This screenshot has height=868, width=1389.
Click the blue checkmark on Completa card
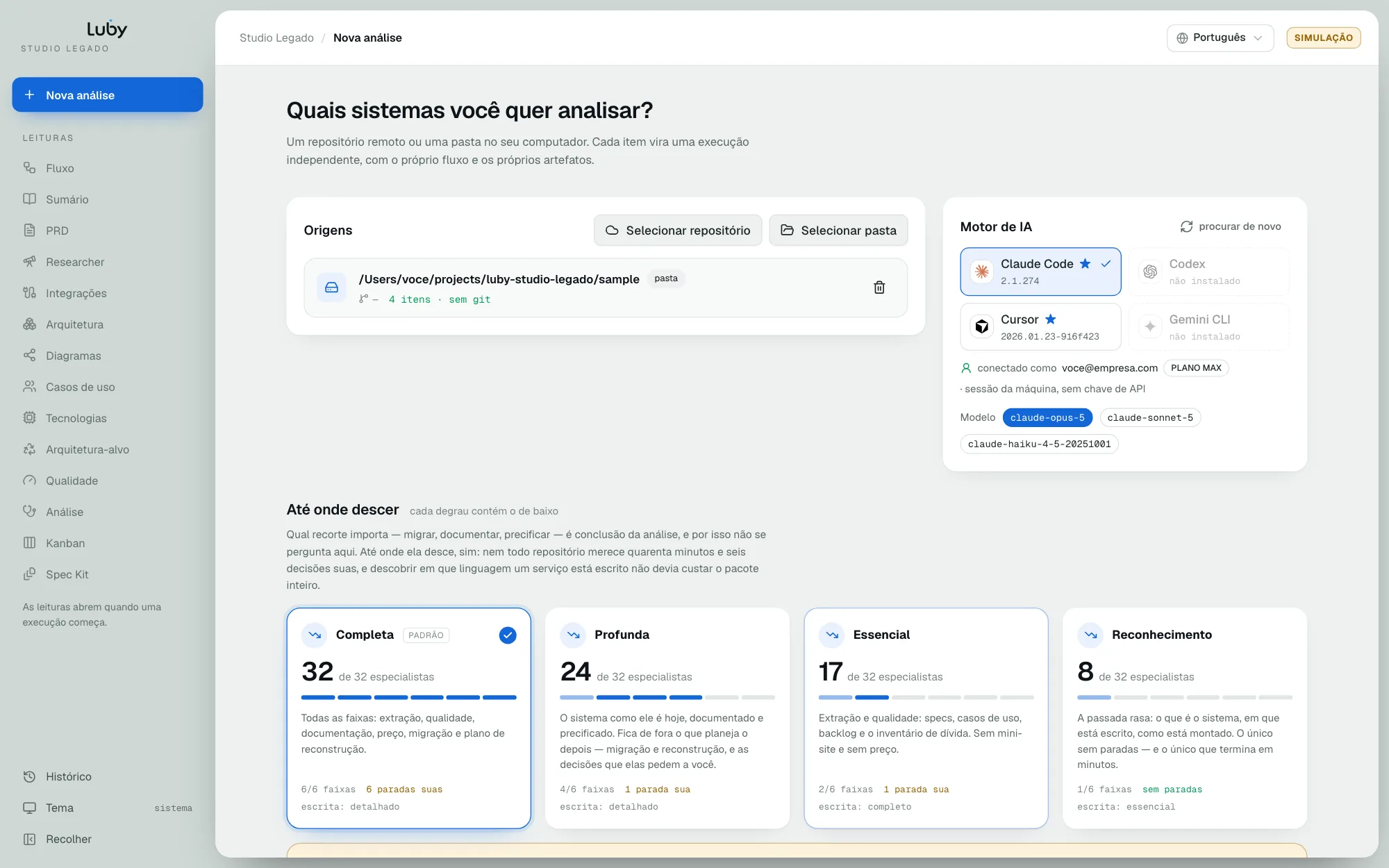pyautogui.click(x=508, y=635)
